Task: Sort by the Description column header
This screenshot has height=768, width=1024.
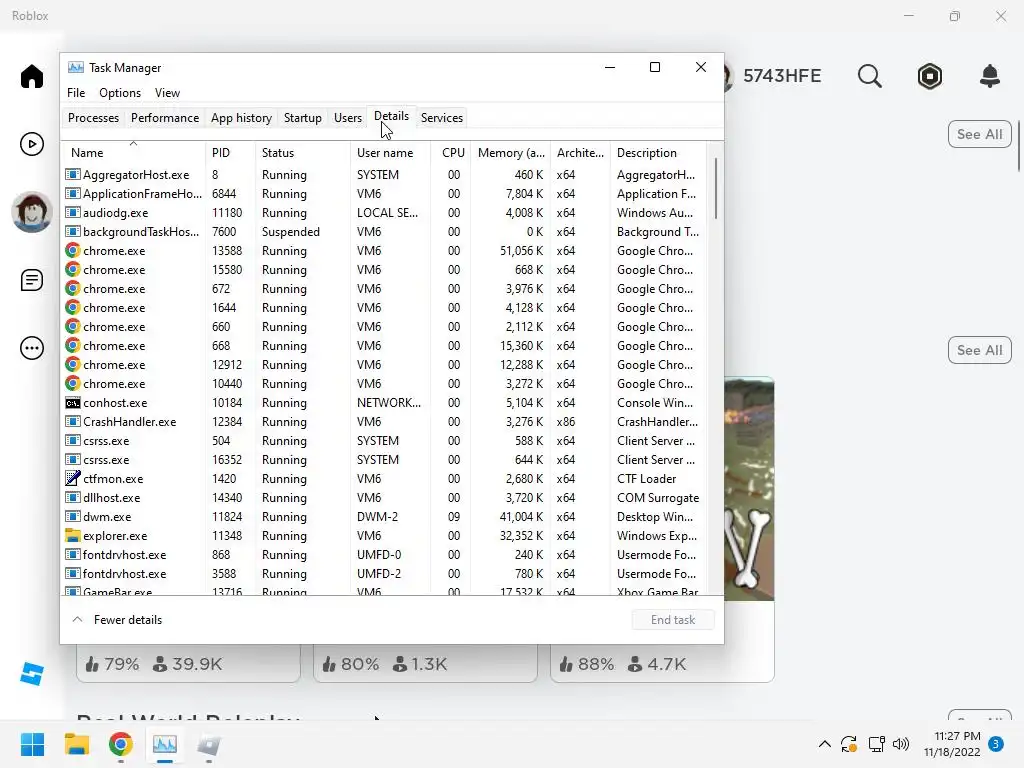Action: coord(658,153)
